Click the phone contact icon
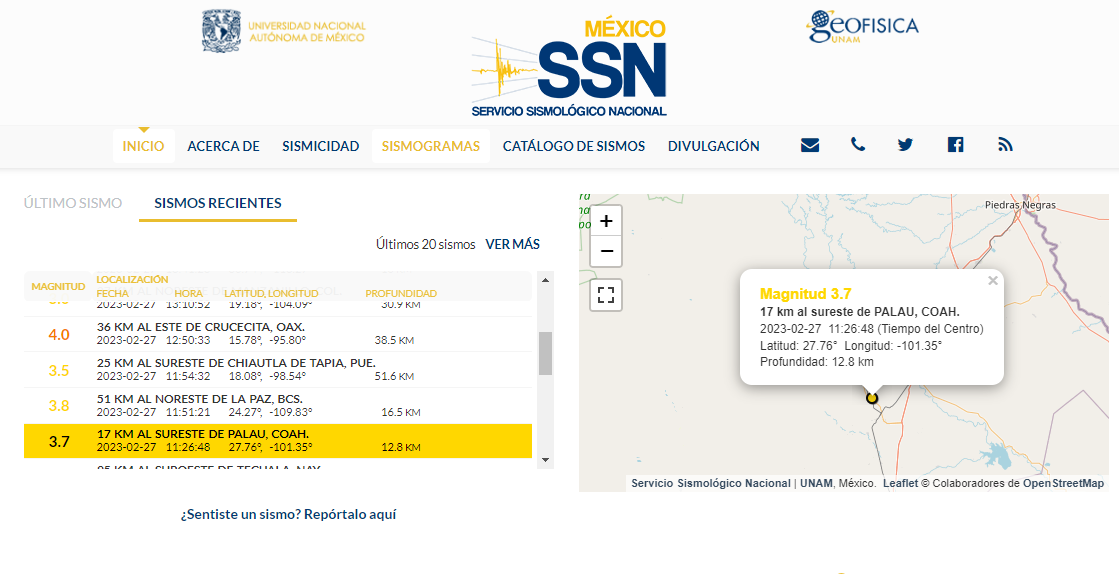 858,145
